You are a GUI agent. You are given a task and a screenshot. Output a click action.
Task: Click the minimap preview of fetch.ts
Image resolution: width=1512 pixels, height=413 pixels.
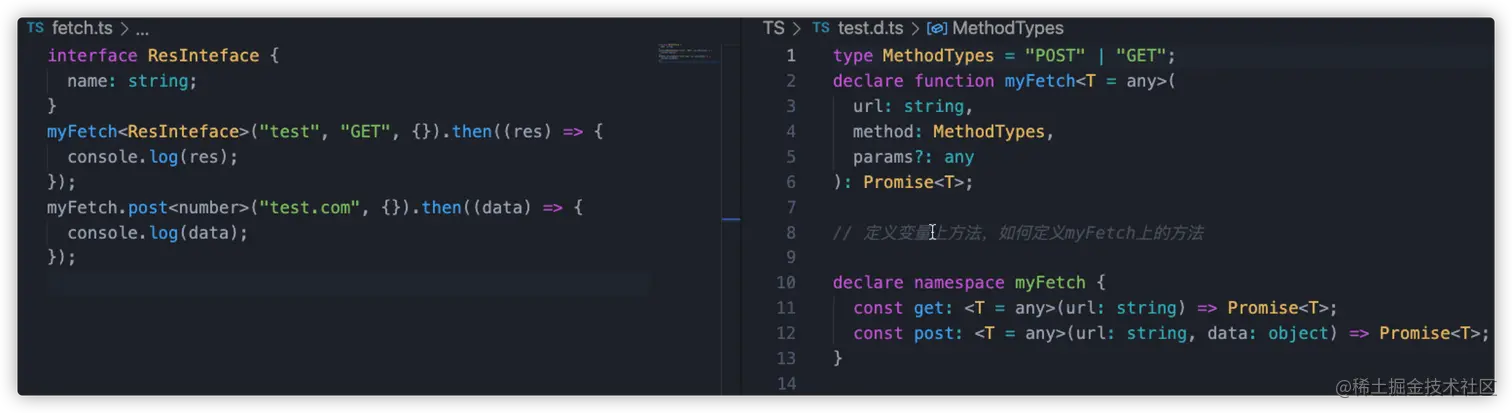click(687, 53)
